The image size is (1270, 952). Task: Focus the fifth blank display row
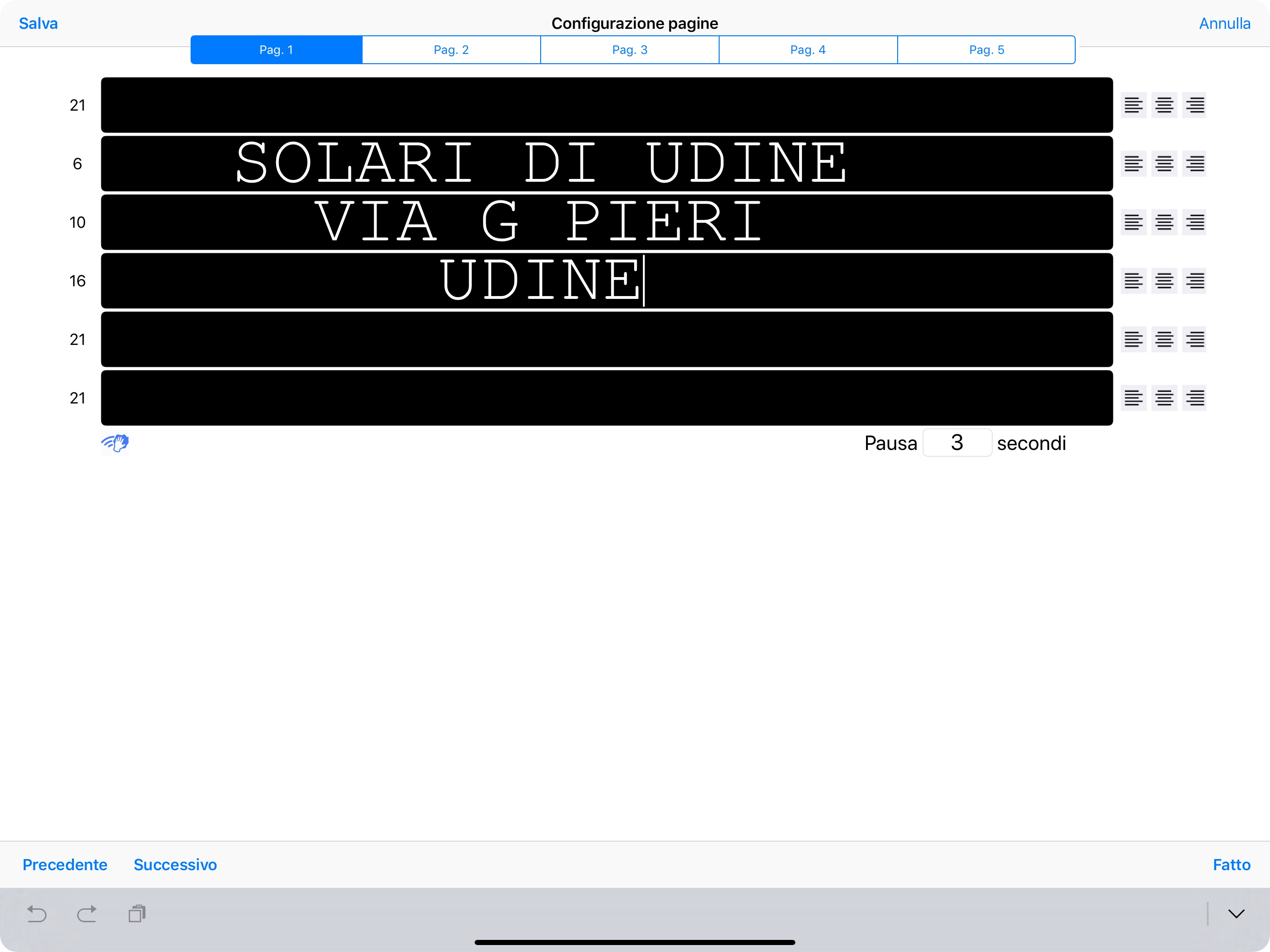[607, 339]
